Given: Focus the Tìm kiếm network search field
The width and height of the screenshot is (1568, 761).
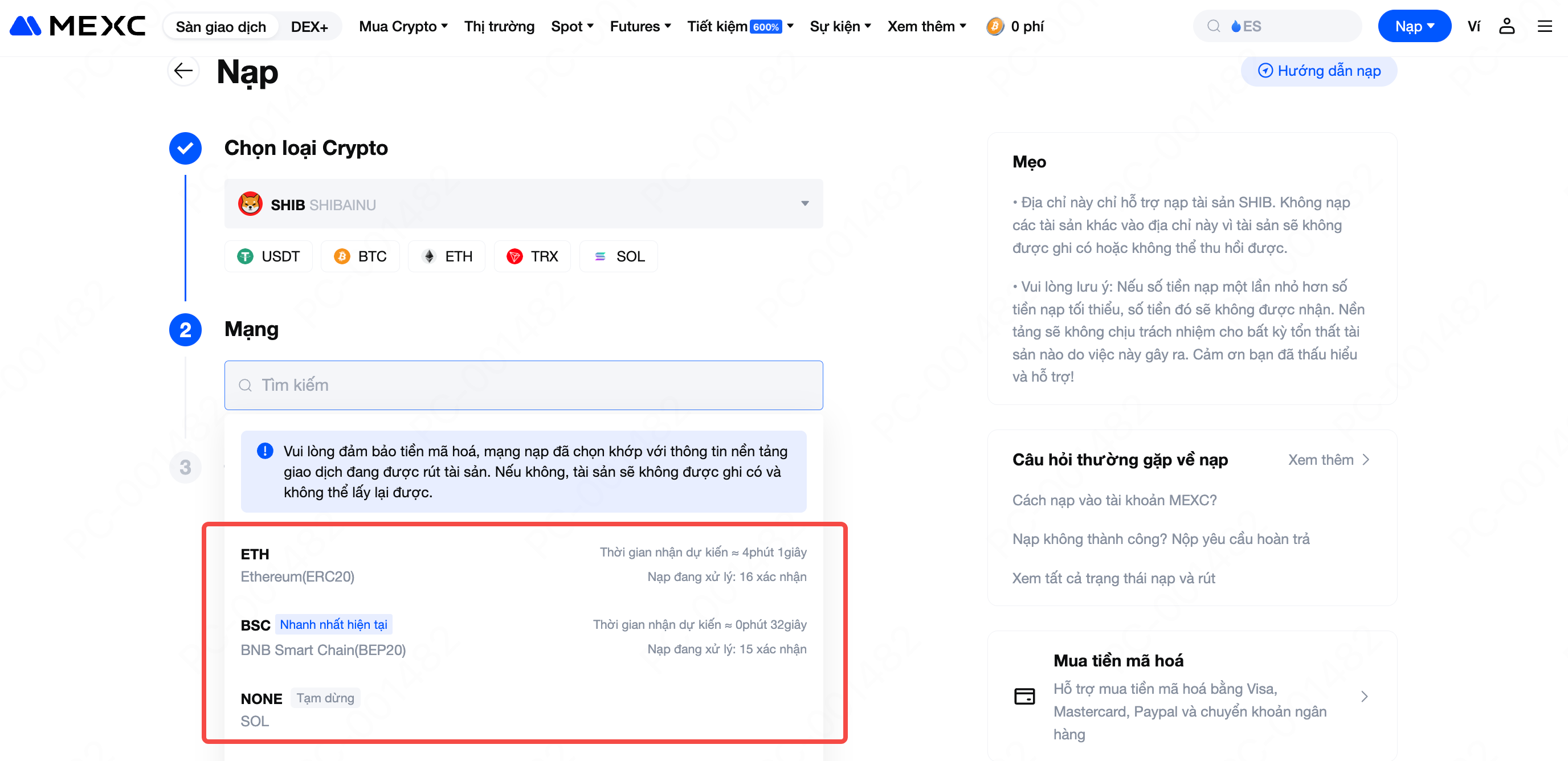Looking at the screenshot, I should pos(524,385).
